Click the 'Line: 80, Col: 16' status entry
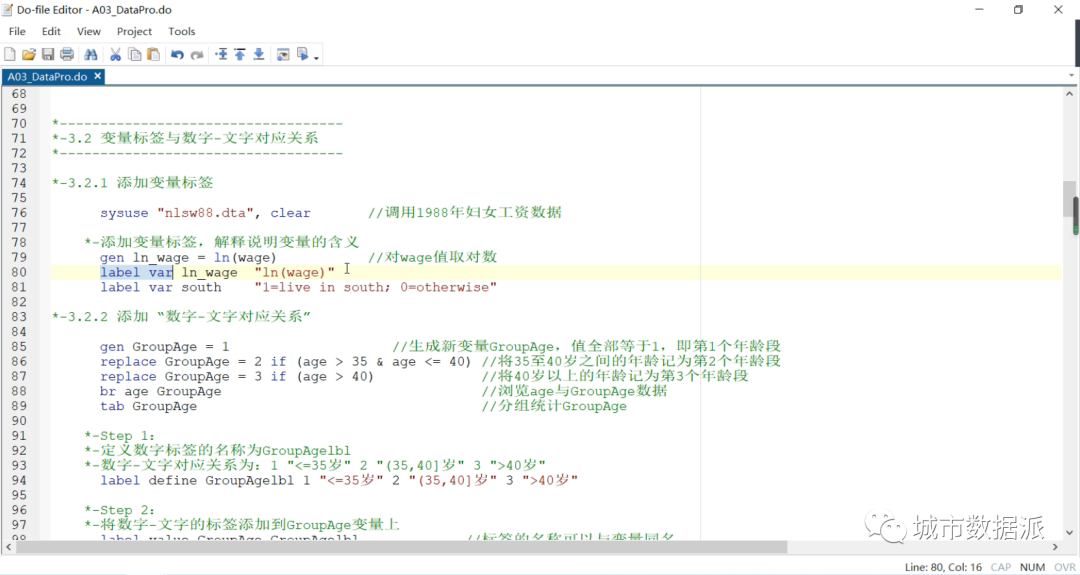The image size is (1080, 575). point(943,567)
